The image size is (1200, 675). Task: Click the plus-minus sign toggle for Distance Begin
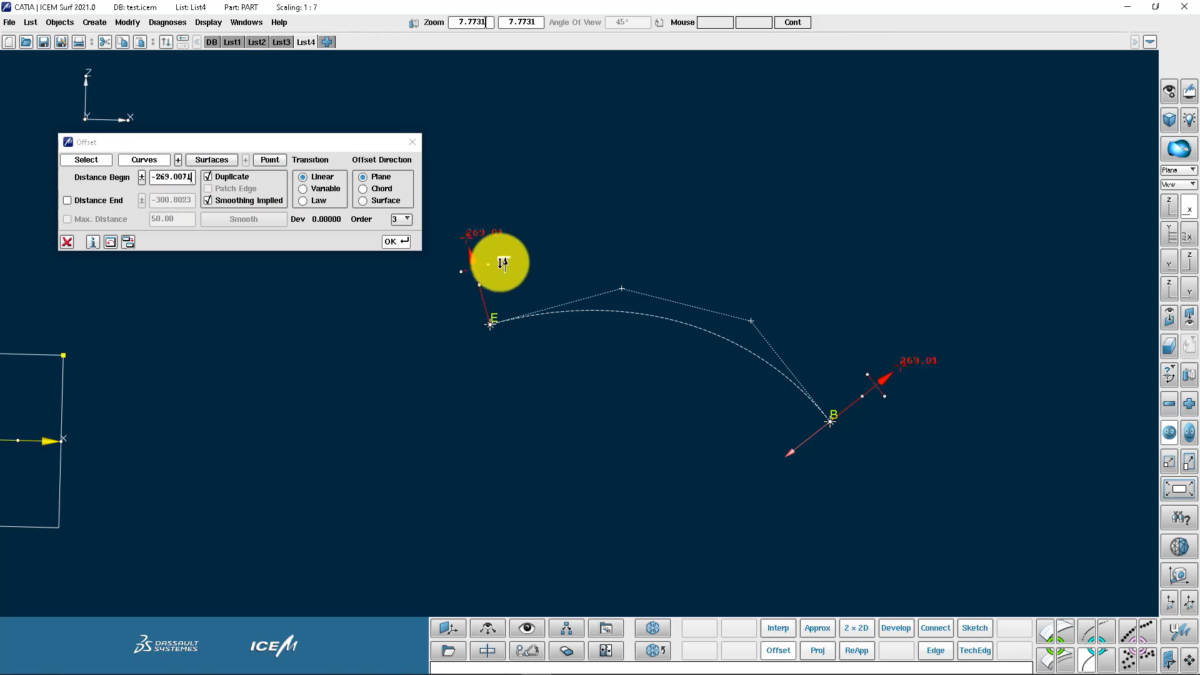click(142, 177)
